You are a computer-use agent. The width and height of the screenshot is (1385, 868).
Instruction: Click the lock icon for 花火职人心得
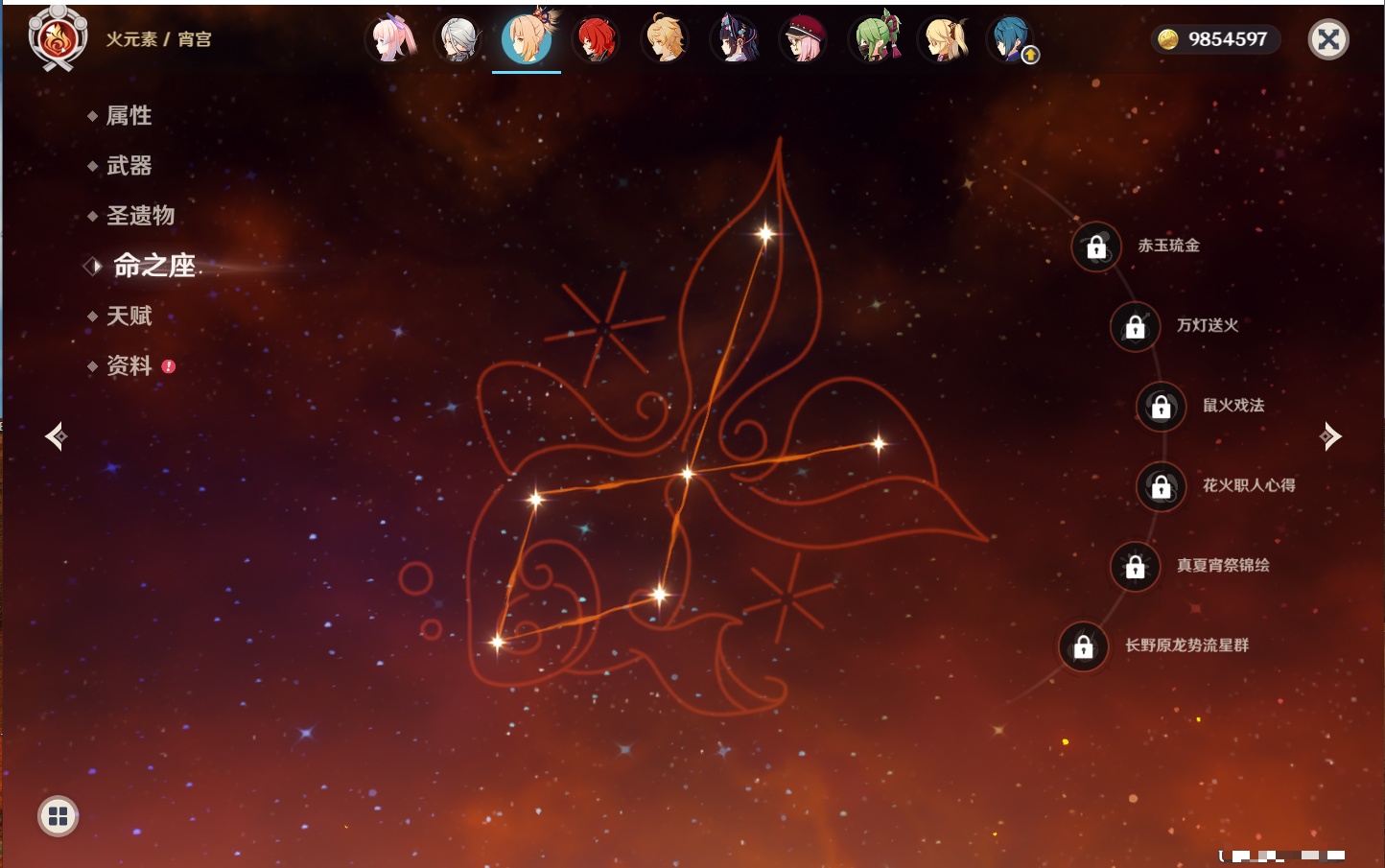(1162, 487)
